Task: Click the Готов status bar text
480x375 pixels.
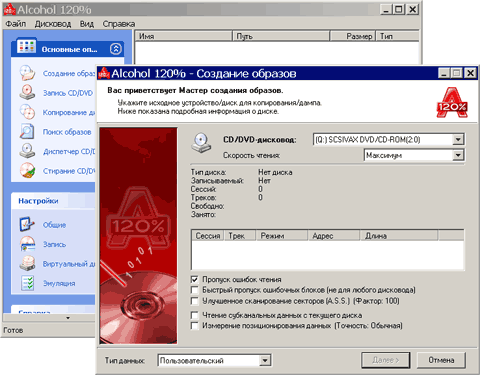Action: coord(13,330)
